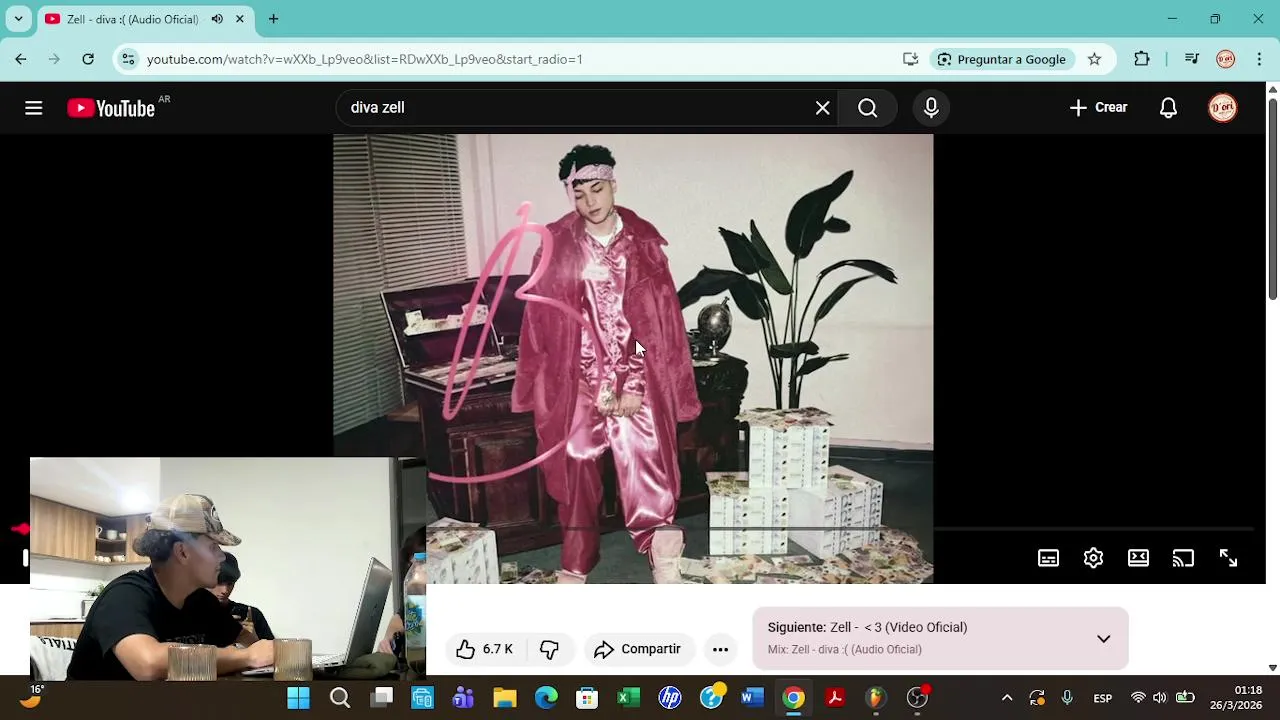Screen dimensions: 1280x720
Task: Close the Zell - diva browser tab
Action: coord(240,19)
